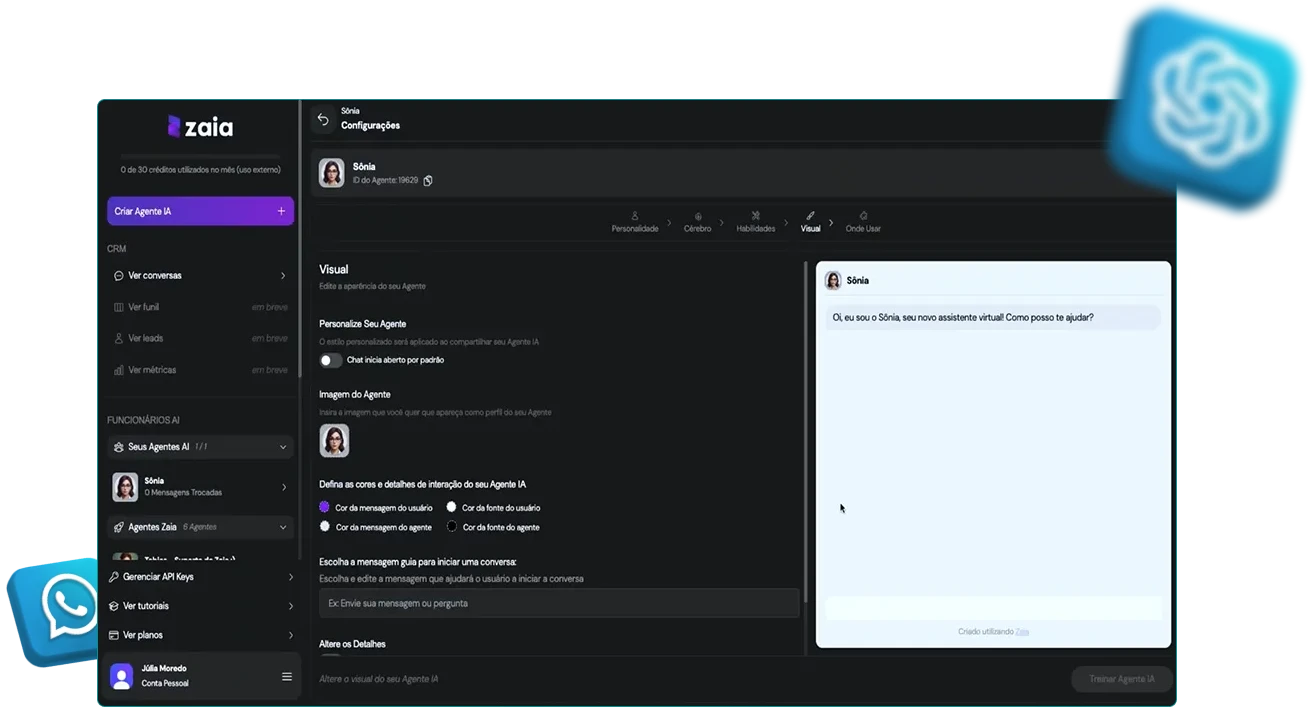Pick the Cor da fonte do usuário color
Screen dimensions: 1308x707
451,507
